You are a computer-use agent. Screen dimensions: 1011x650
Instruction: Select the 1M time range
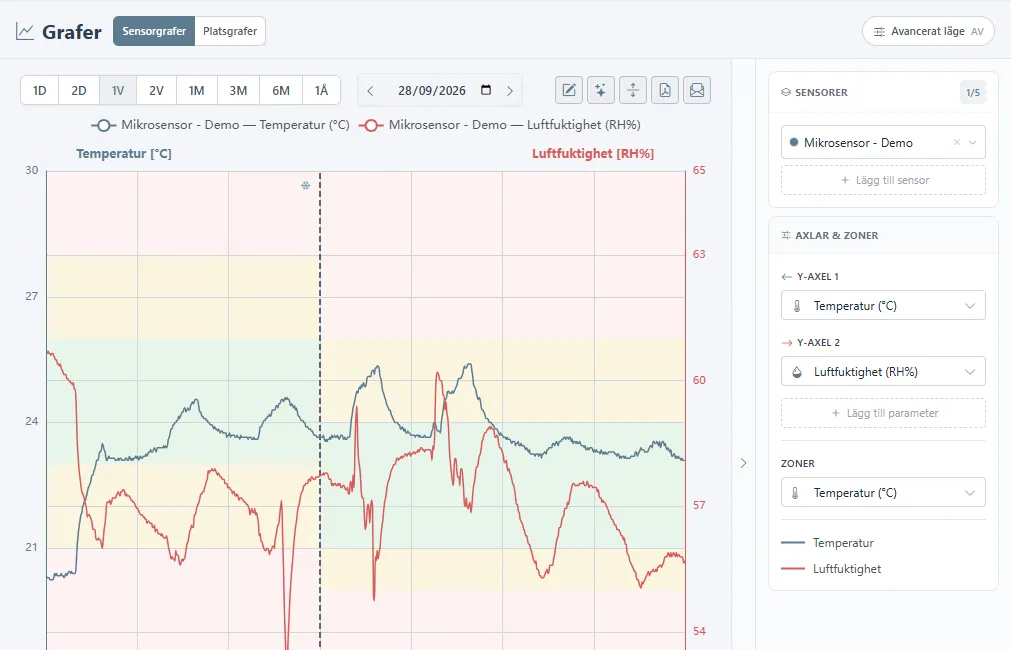coord(196,90)
